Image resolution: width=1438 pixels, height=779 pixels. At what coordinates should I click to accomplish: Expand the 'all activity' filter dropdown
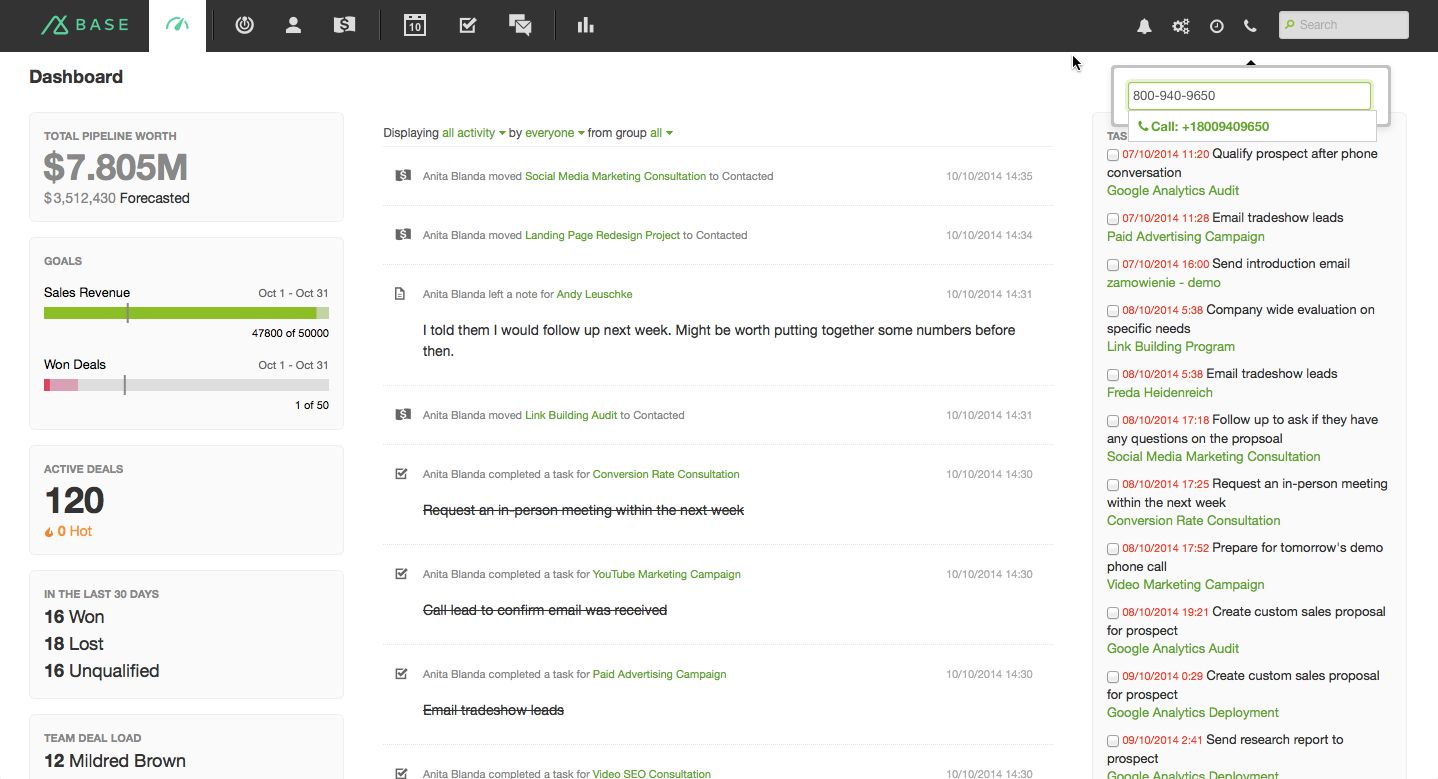click(473, 133)
